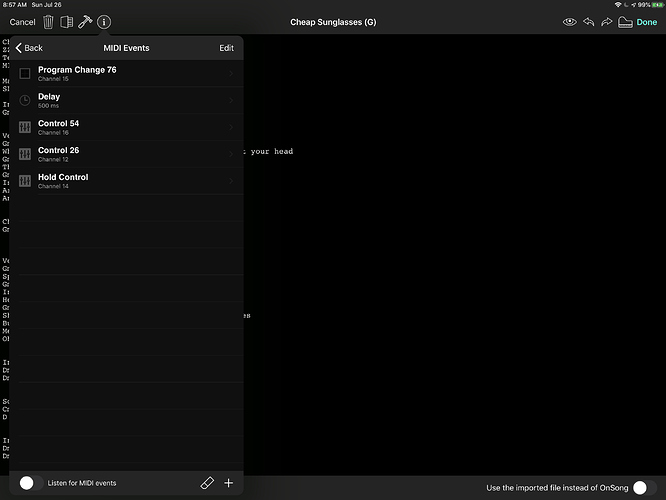Tap the trash delete icon in the toolbar
This screenshot has height=500, width=666.
point(48,22)
